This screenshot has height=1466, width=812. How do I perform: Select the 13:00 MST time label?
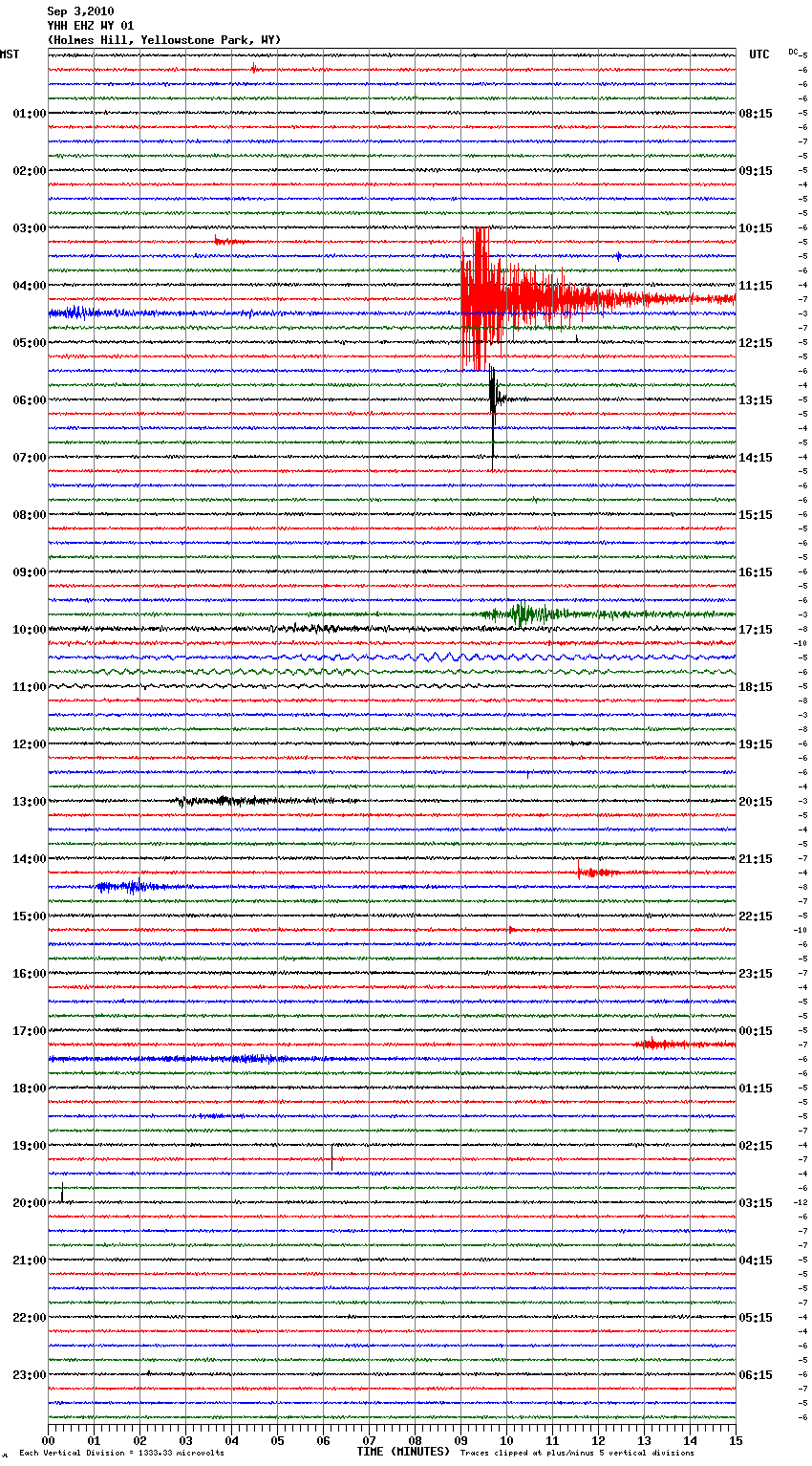(x=30, y=802)
